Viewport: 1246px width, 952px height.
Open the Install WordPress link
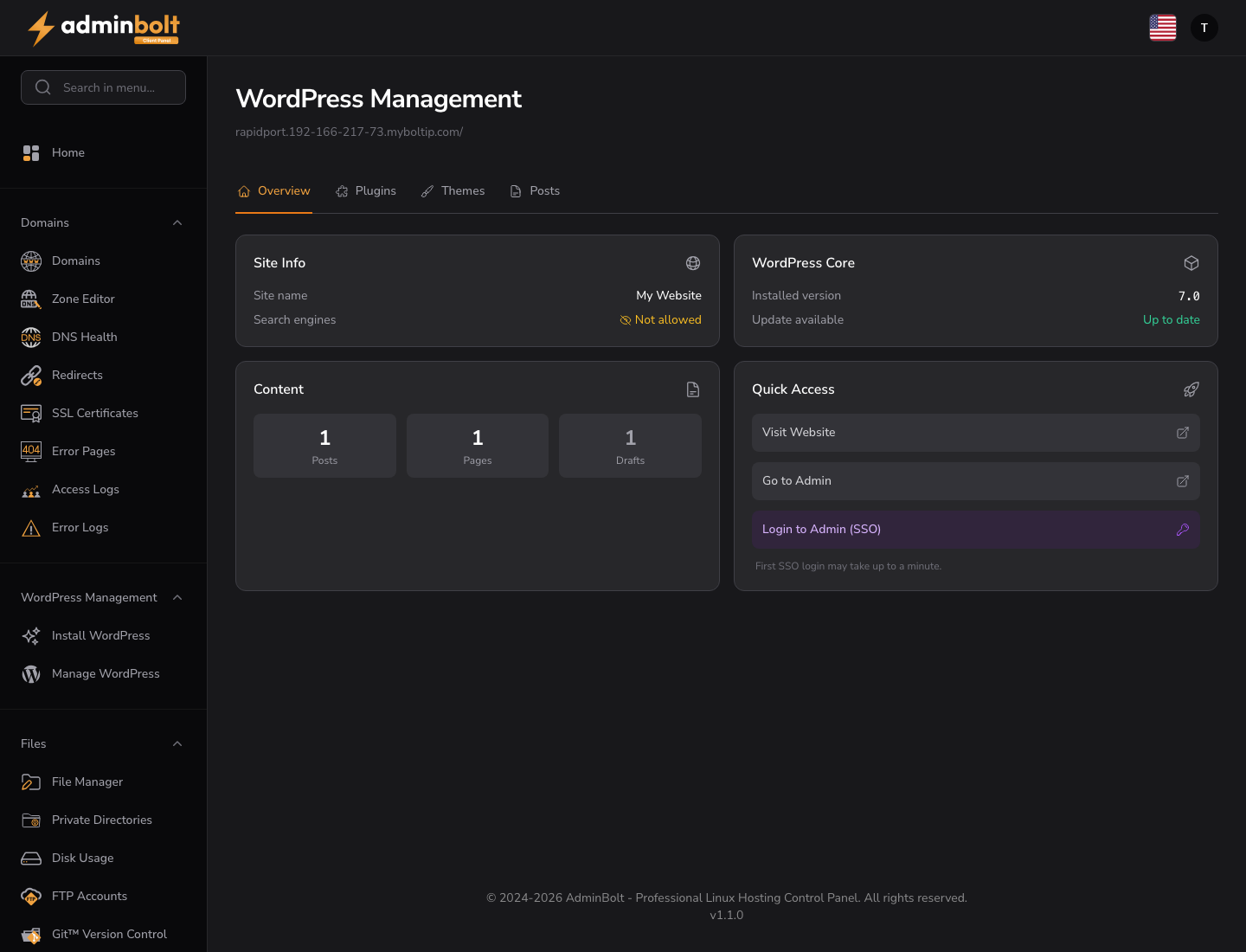103,635
